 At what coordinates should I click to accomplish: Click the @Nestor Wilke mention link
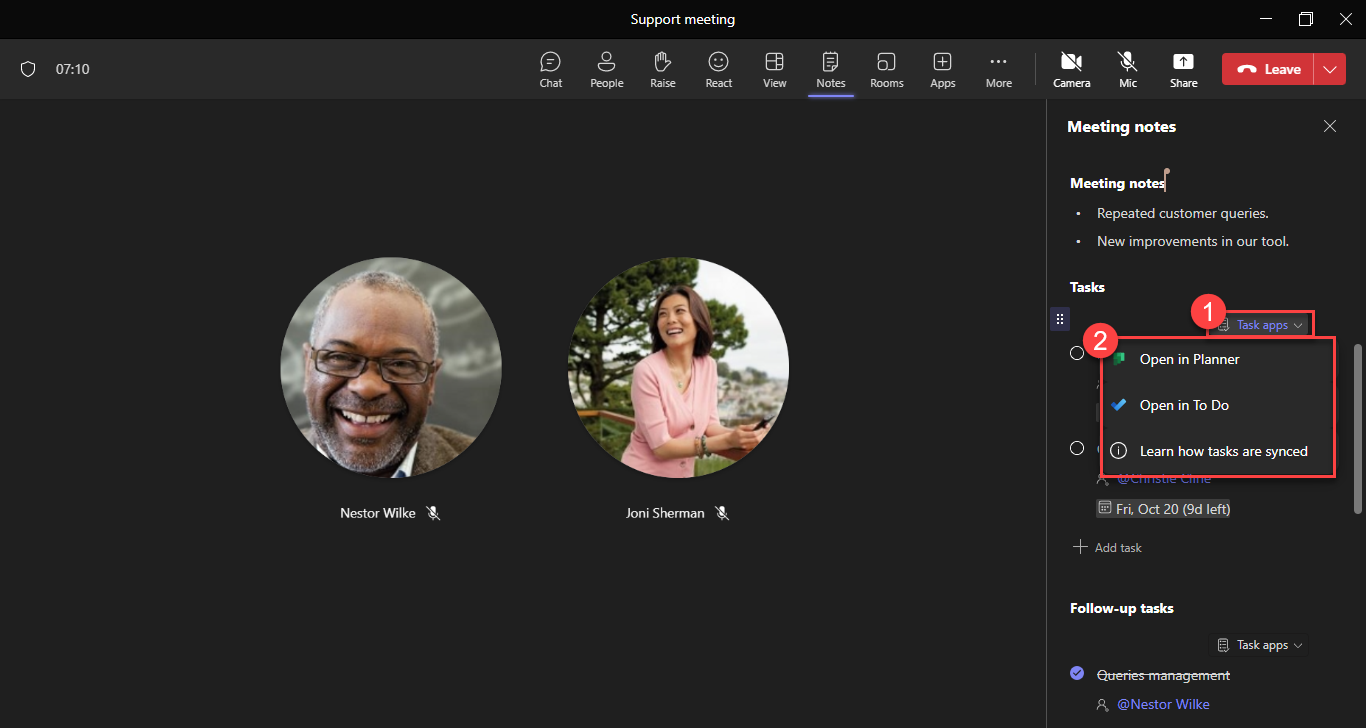1163,704
